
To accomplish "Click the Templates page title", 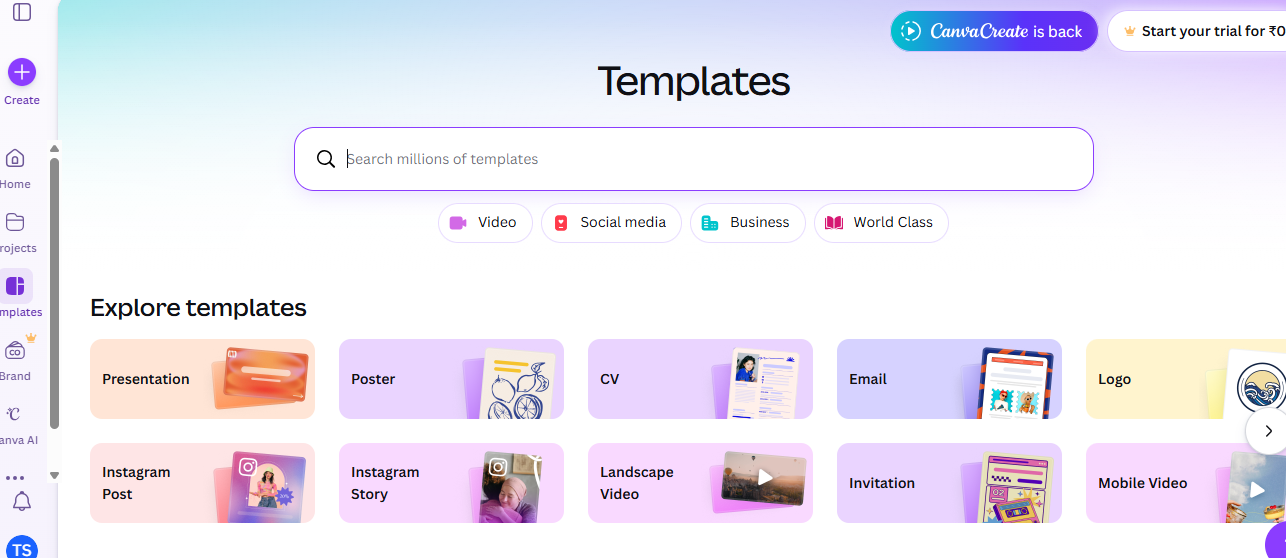I will click(694, 81).
